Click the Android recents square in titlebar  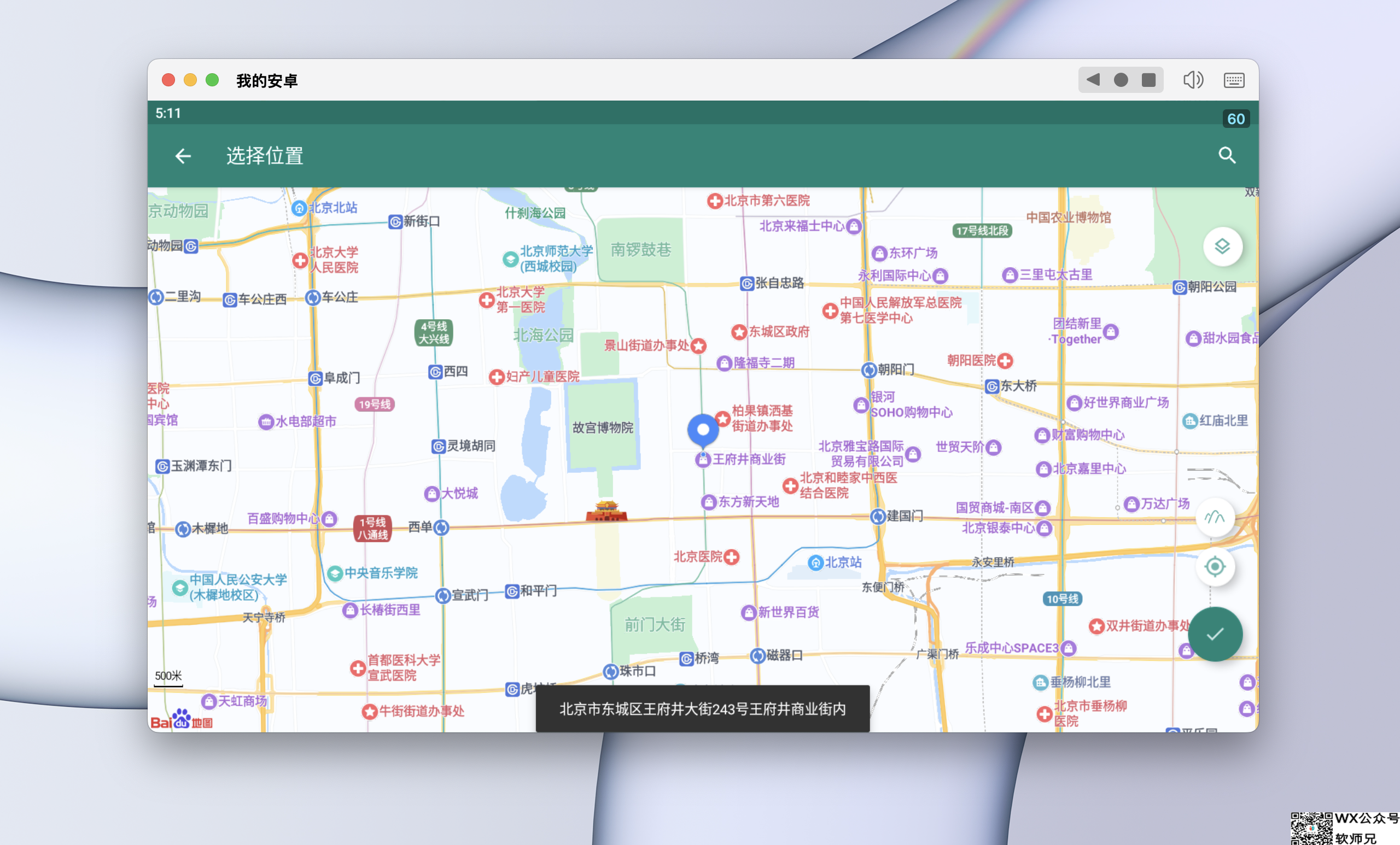[x=1149, y=80]
